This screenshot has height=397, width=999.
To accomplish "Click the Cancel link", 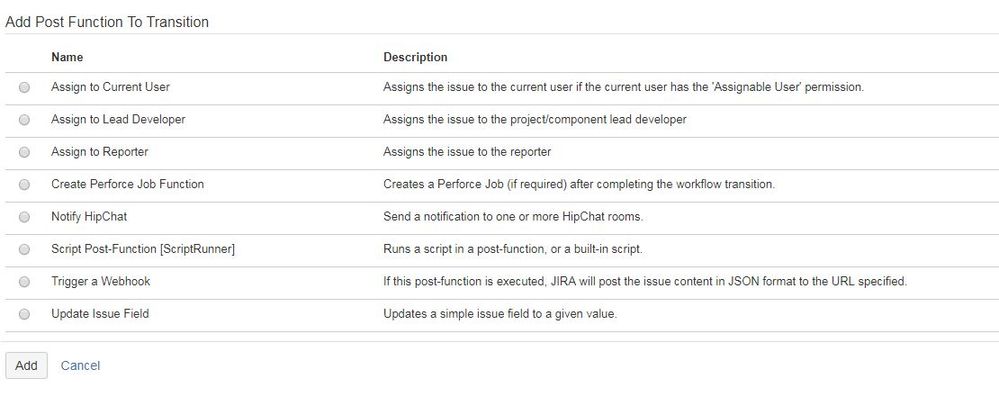I will tap(80, 366).
